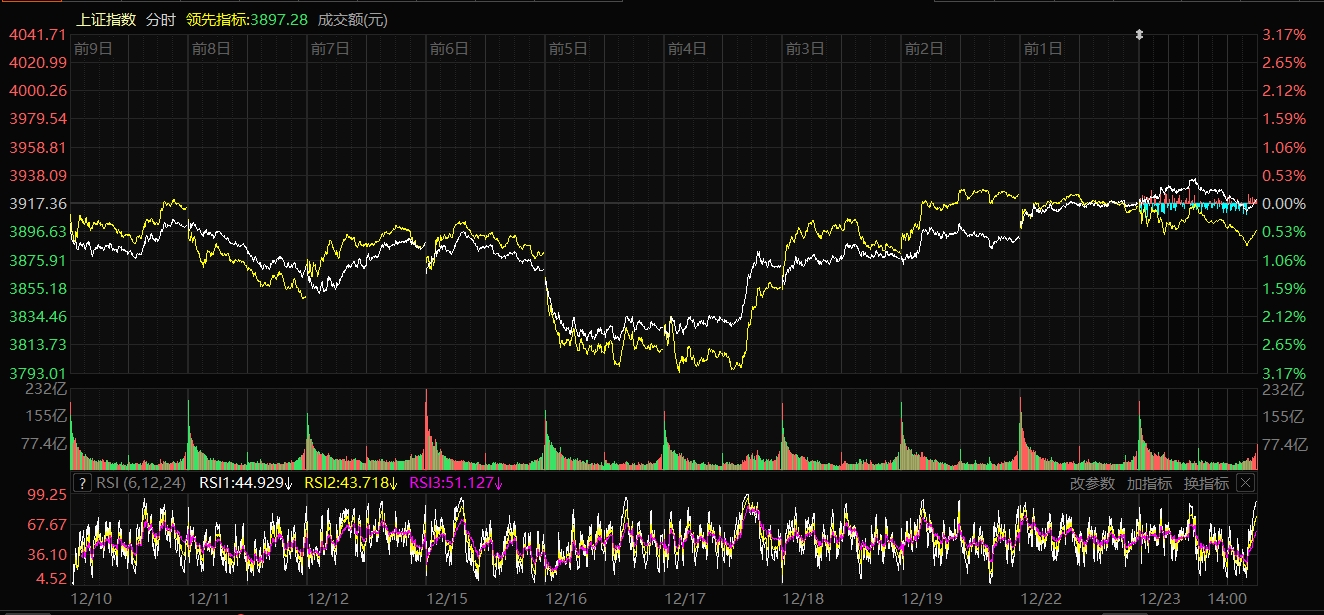Click the 领先指标 leading indicator label
The width and height of the screenshot is (1324, 615).
click(x=247, y=20)
